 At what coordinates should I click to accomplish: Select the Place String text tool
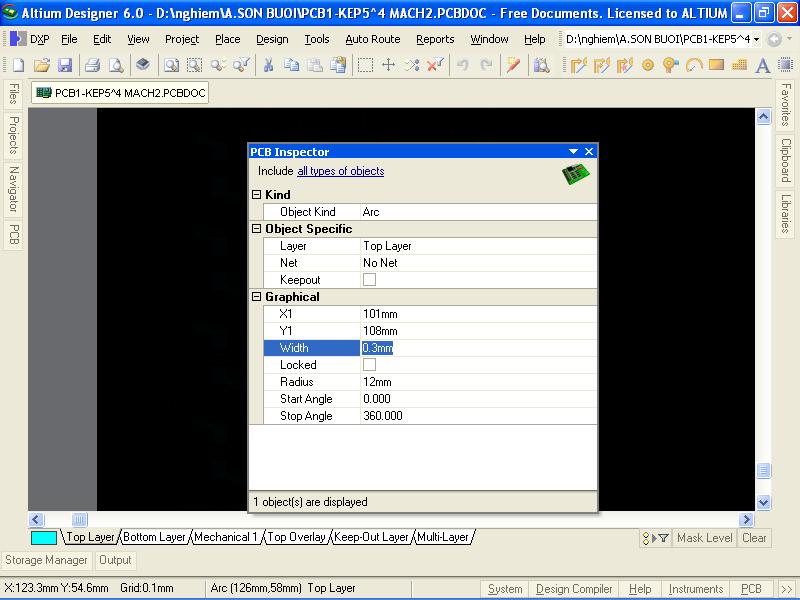(762, 65)
